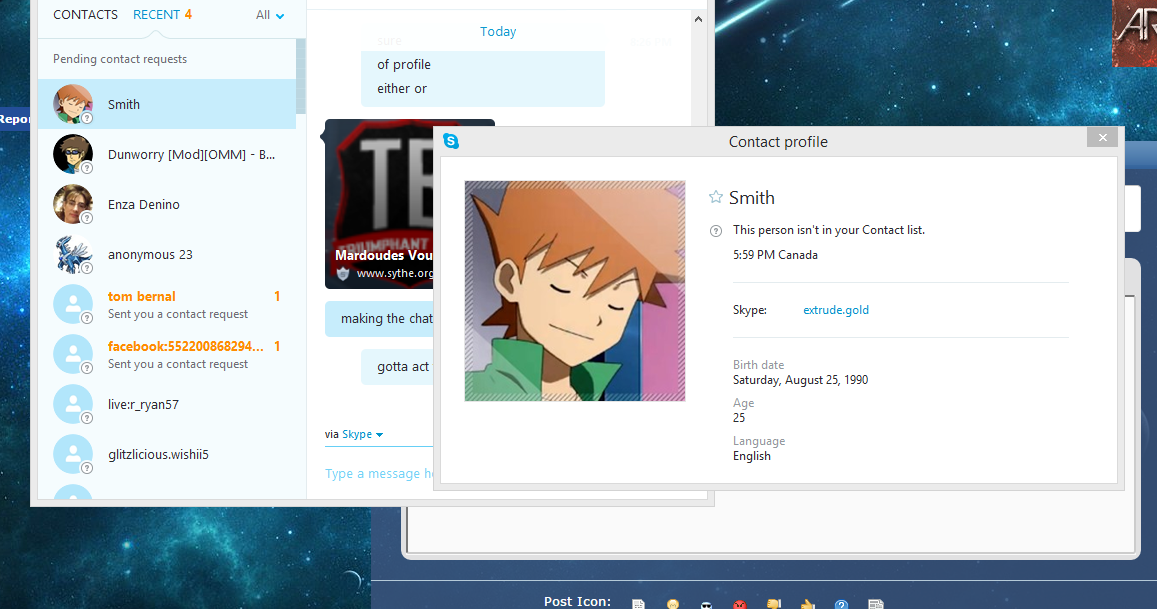Select glitzlicious.wishii5 contact
Screen dimensions: 1157x609
(x=167, y=455)
